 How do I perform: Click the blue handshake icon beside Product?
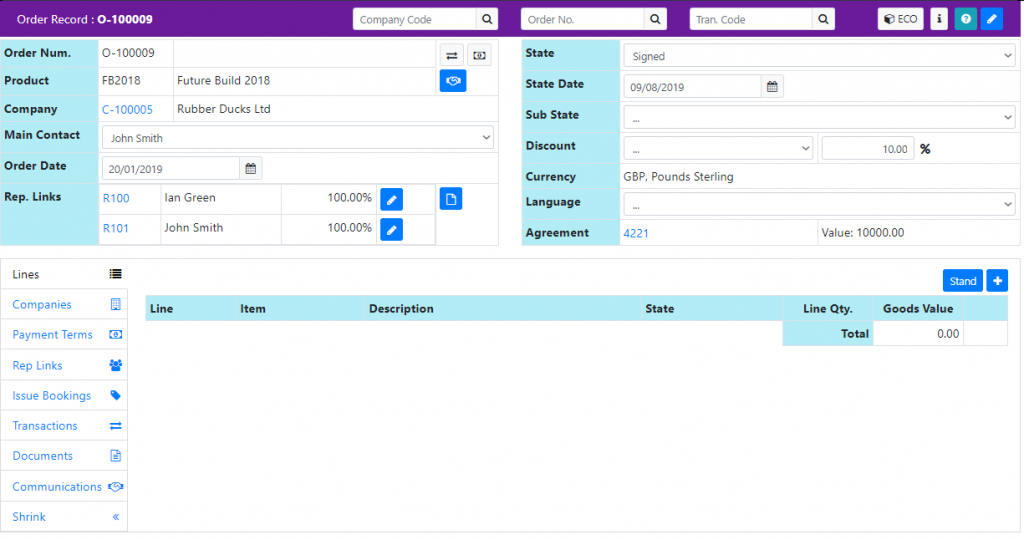[x=452, y=81]
